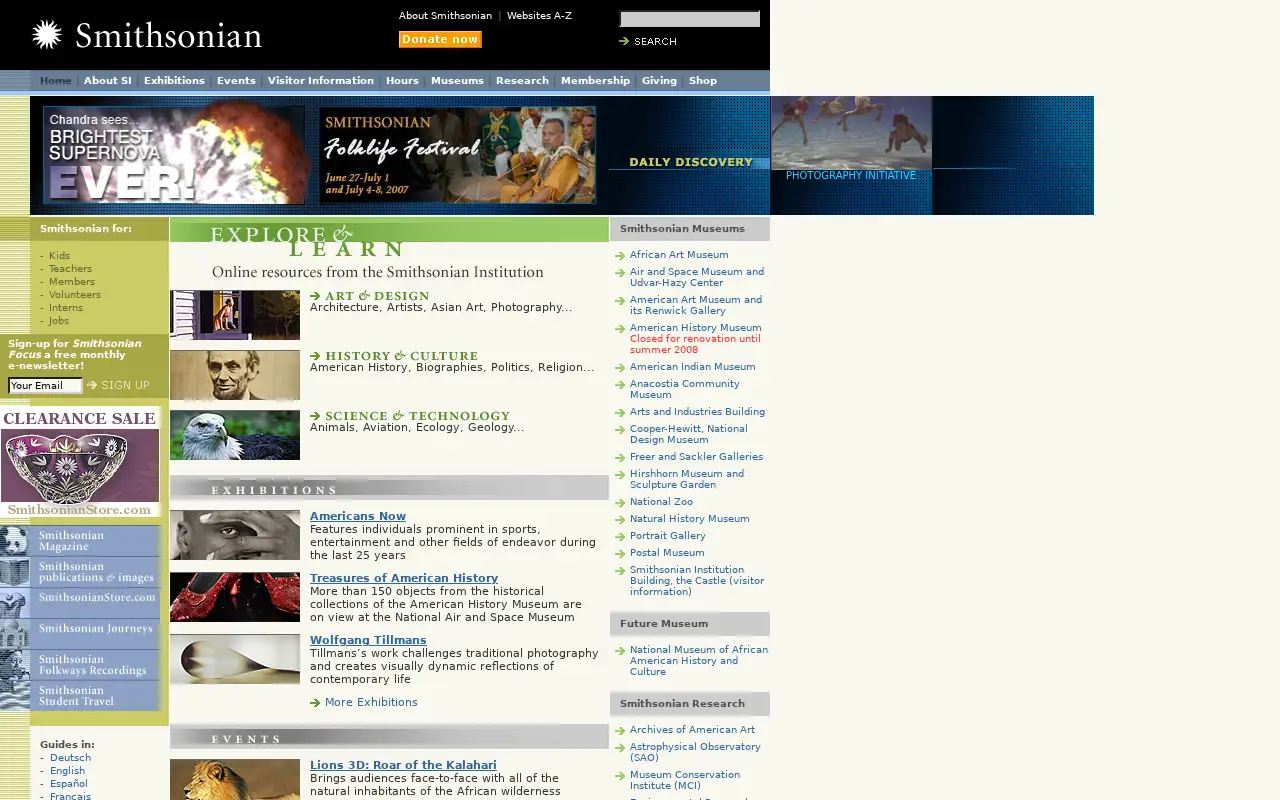Click the arrow bullet beside Portrait Gallery
The height and width of the screenshot is (800, 1280).
[x=620, y=537]
